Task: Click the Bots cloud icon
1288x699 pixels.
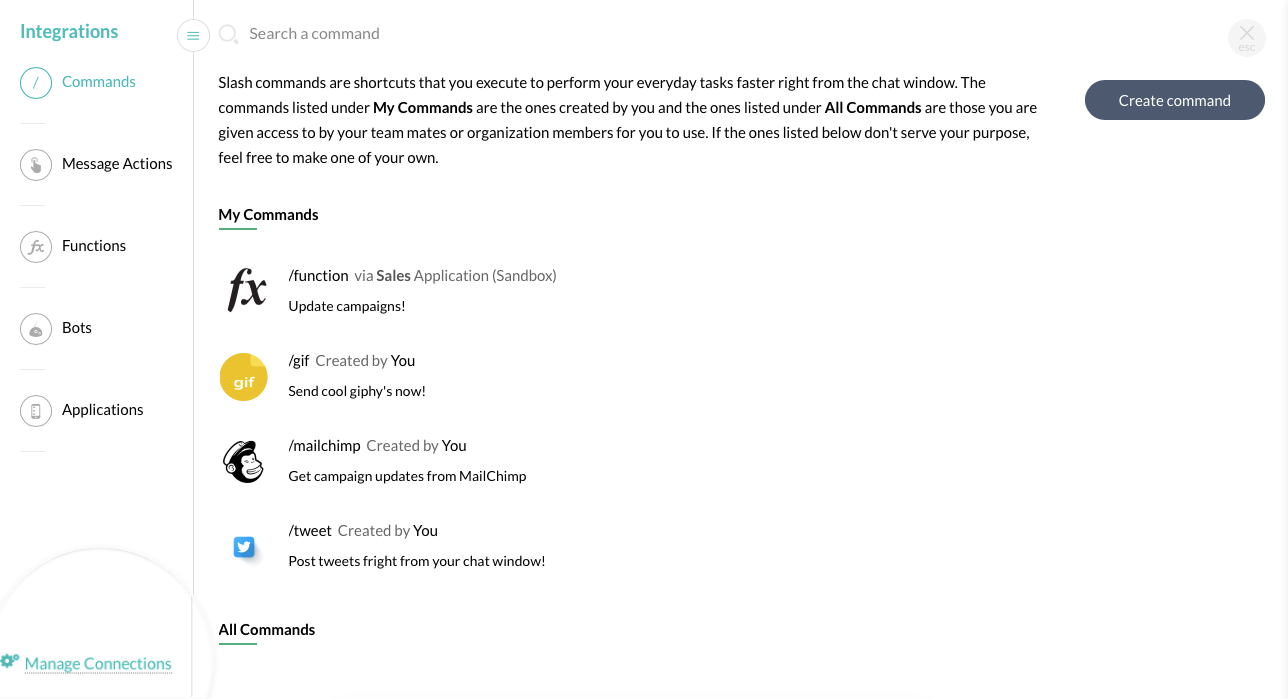Action: (36, 328)
